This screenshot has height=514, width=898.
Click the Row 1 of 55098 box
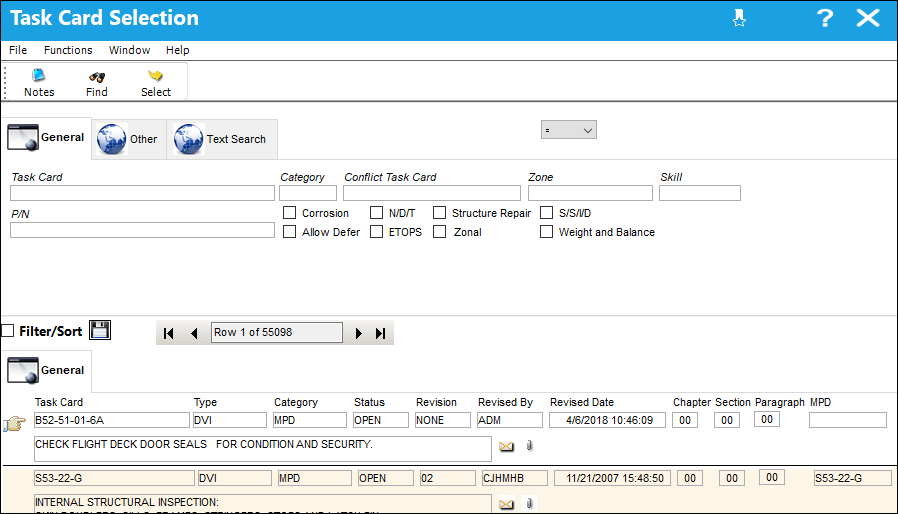tap(277, 332)
